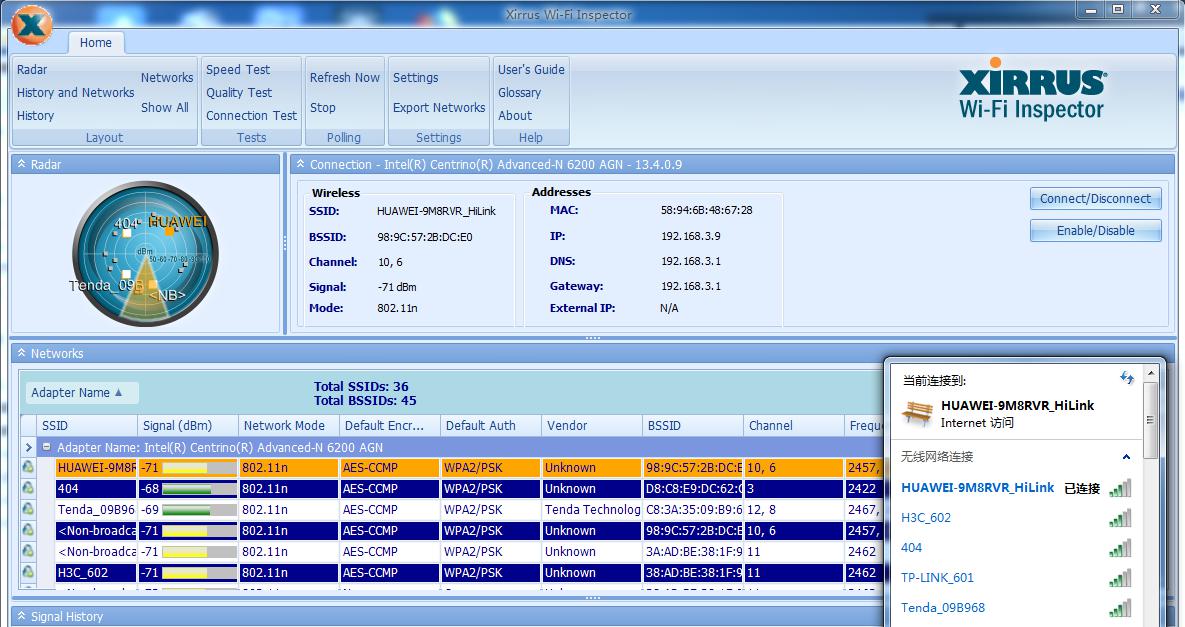Click the Connect/Disconnect button
Image resolution: width=1185 pixels, height=627 pixels.
pos(1095,199)
